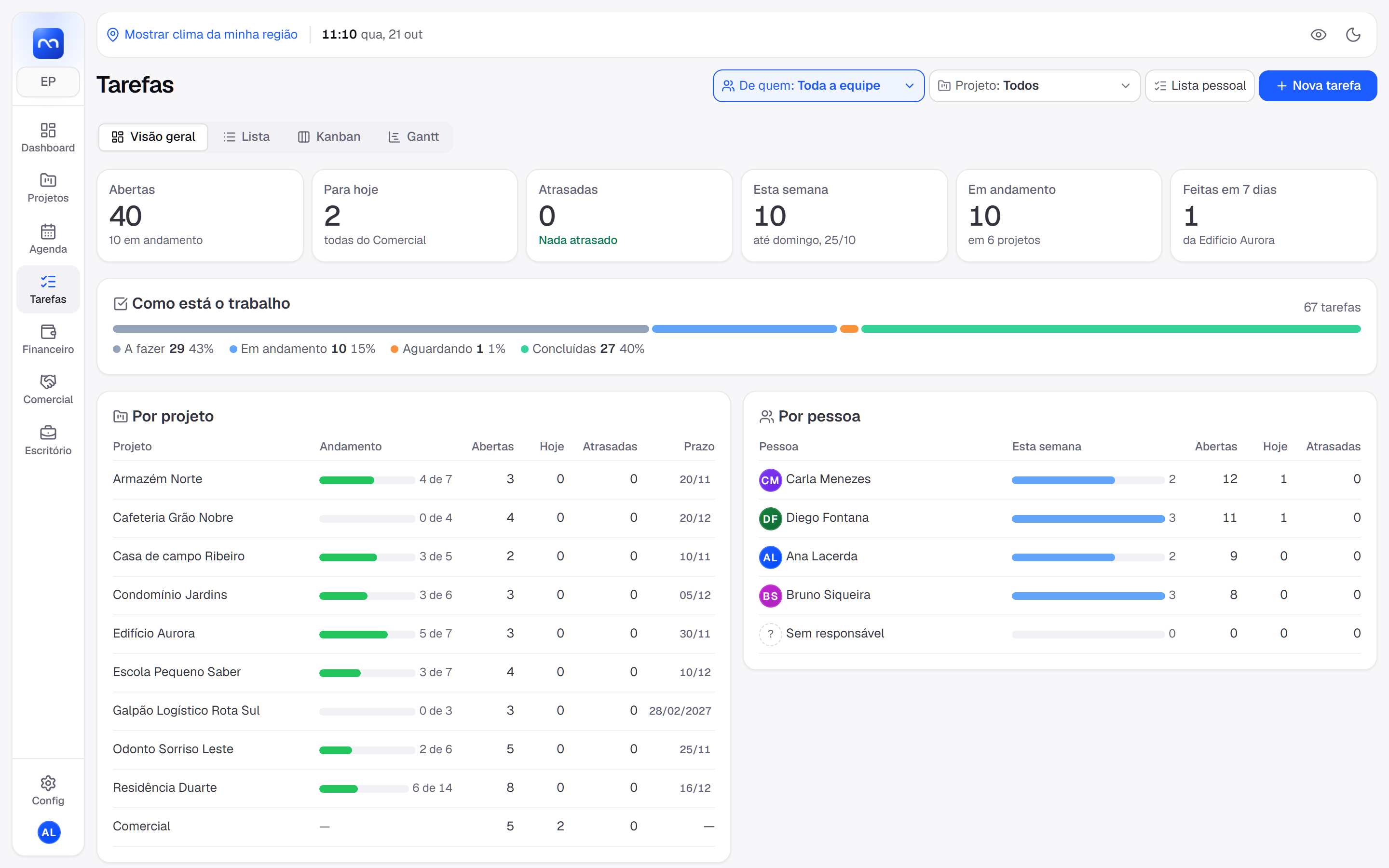
Task: Click the AL user avatar in sidebar
Action: coord(49,832)
